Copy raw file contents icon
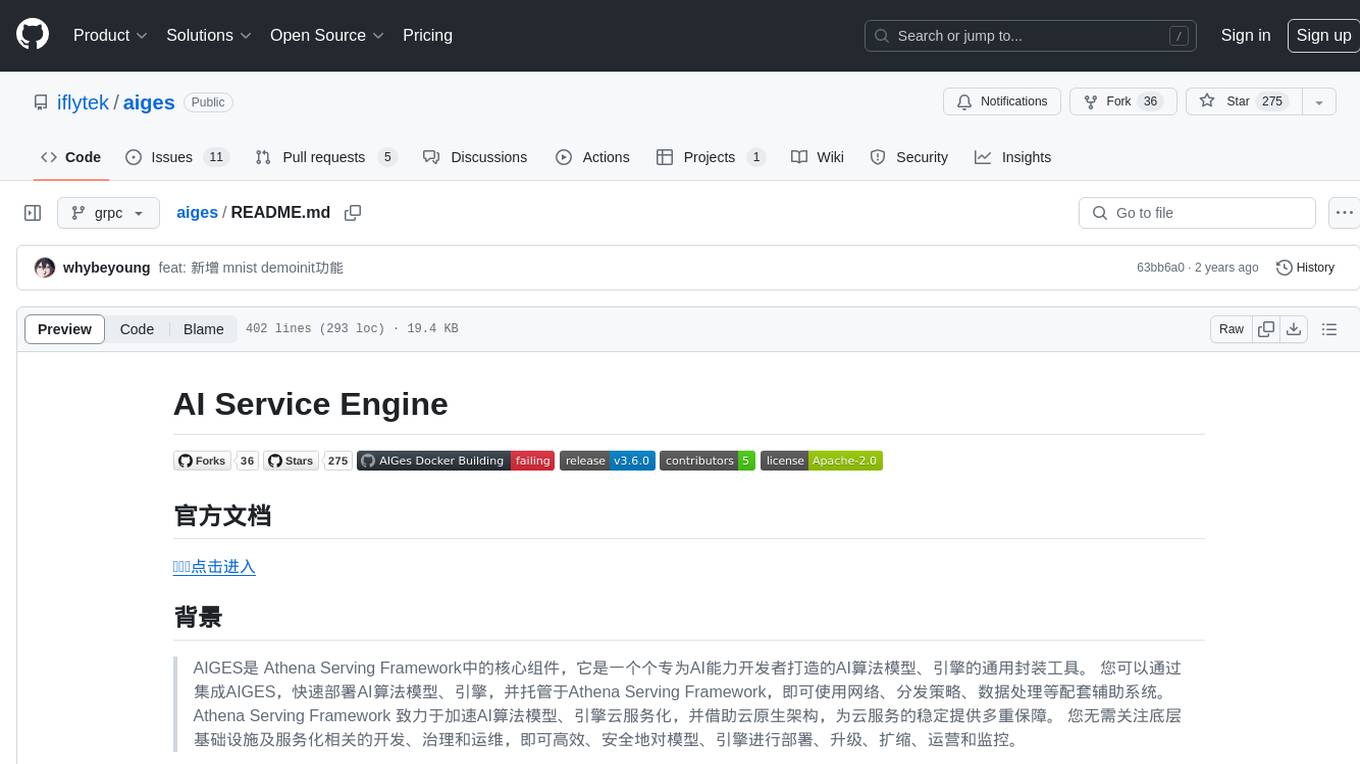Viewport: 1360px width, 764px height. pos(1266,329)
